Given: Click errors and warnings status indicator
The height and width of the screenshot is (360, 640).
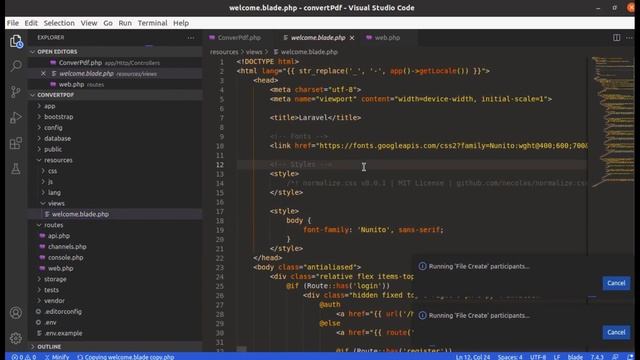Looking at the screenshot, I should pos(24,357).
